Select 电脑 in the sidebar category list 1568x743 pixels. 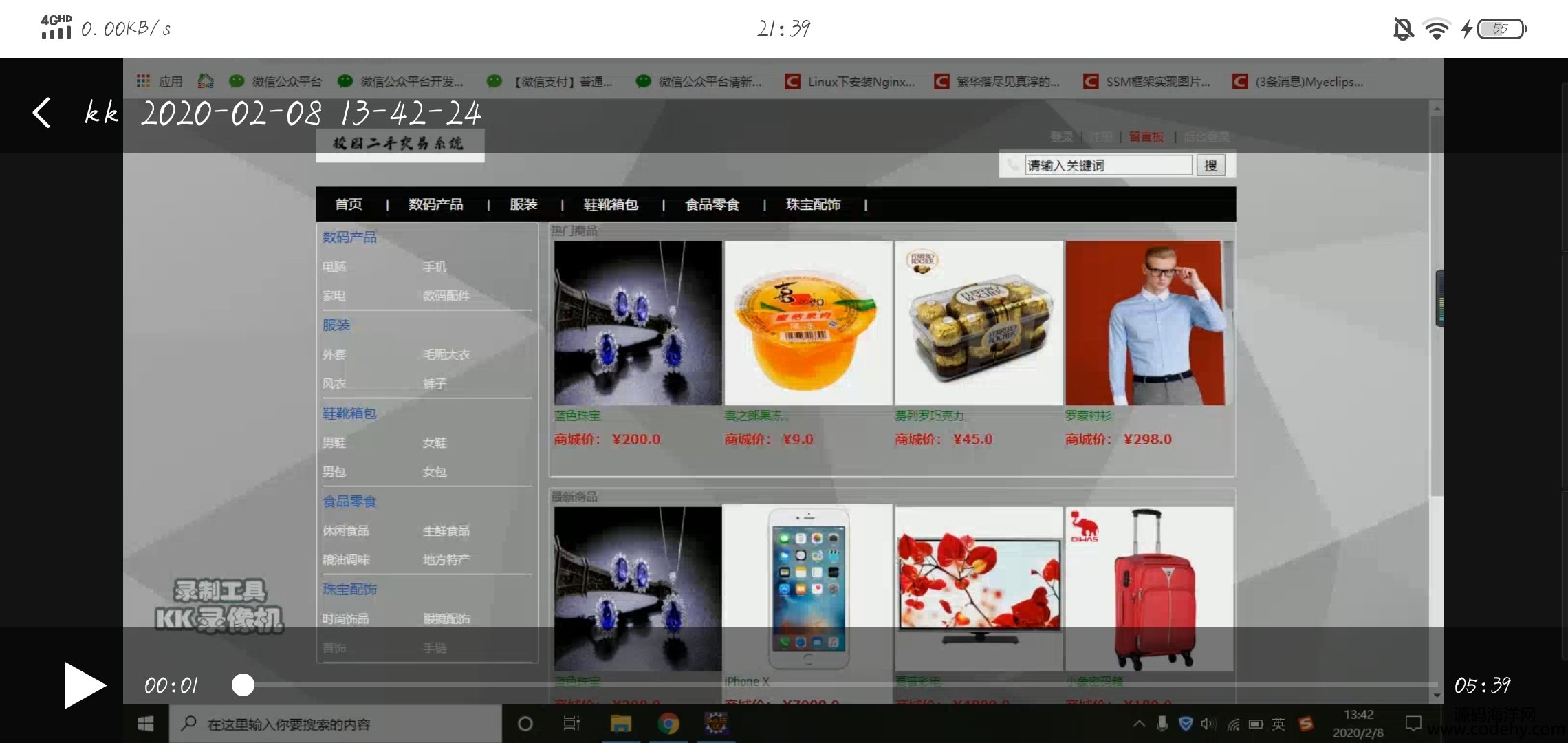(x=334, y=266)
